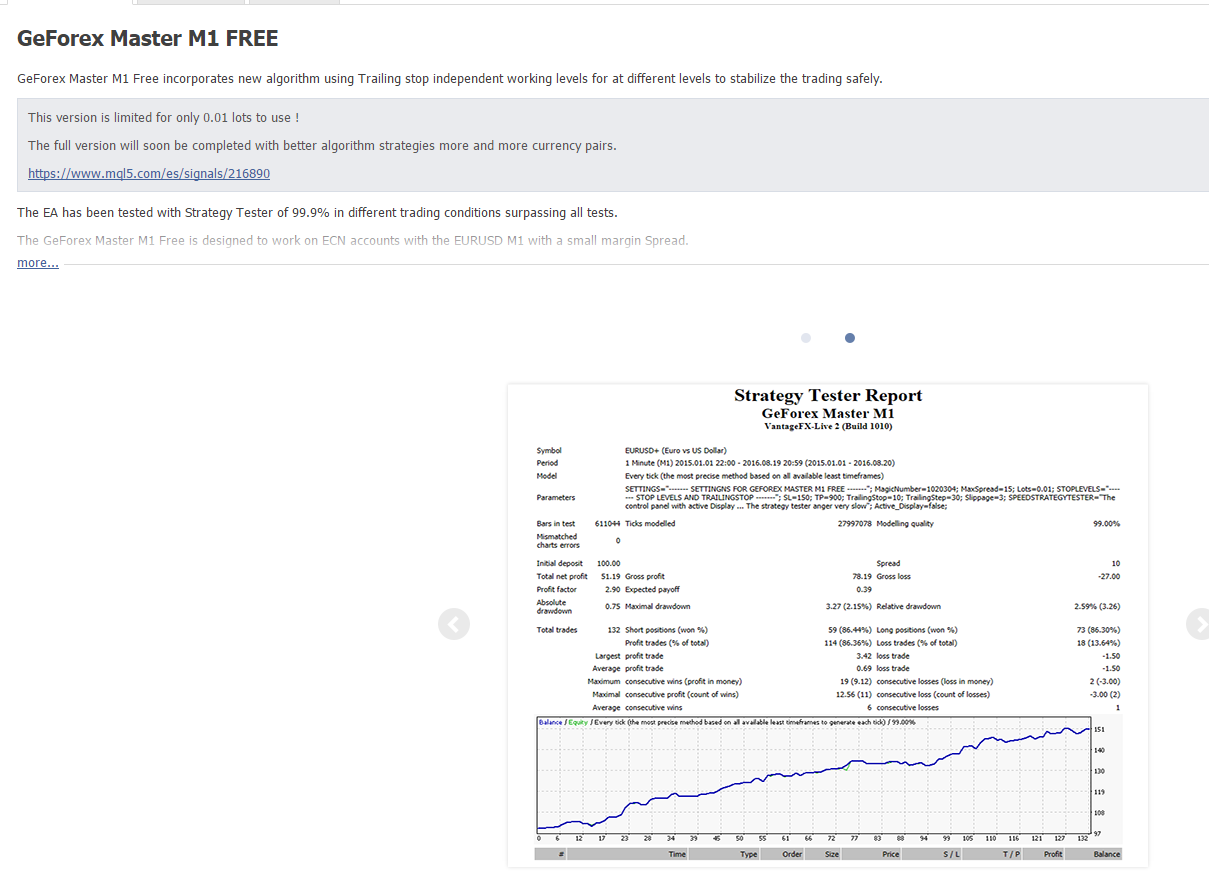The height and width of the screenshot is (889, 1209).
Task: Select the second active carousel dot
Action: coord(850,338)
